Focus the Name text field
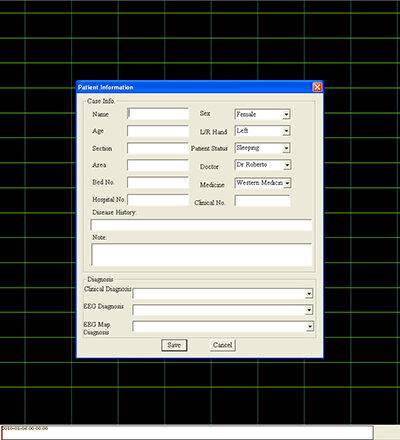This screenshot has width=400, height=440. (x=158, y=114)
